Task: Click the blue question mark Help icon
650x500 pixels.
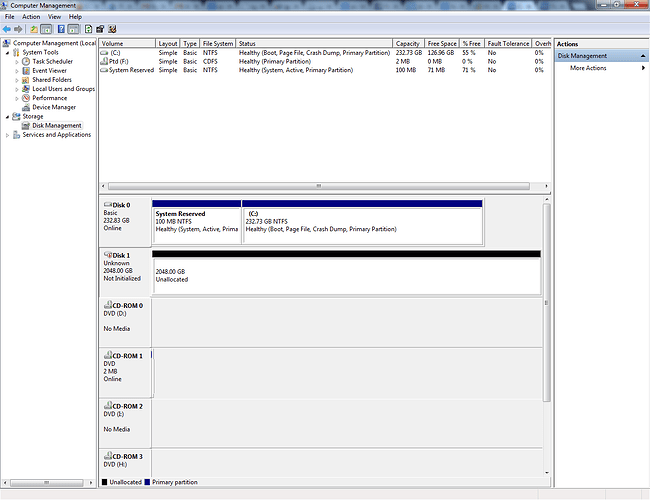Action: click(61, 29)
